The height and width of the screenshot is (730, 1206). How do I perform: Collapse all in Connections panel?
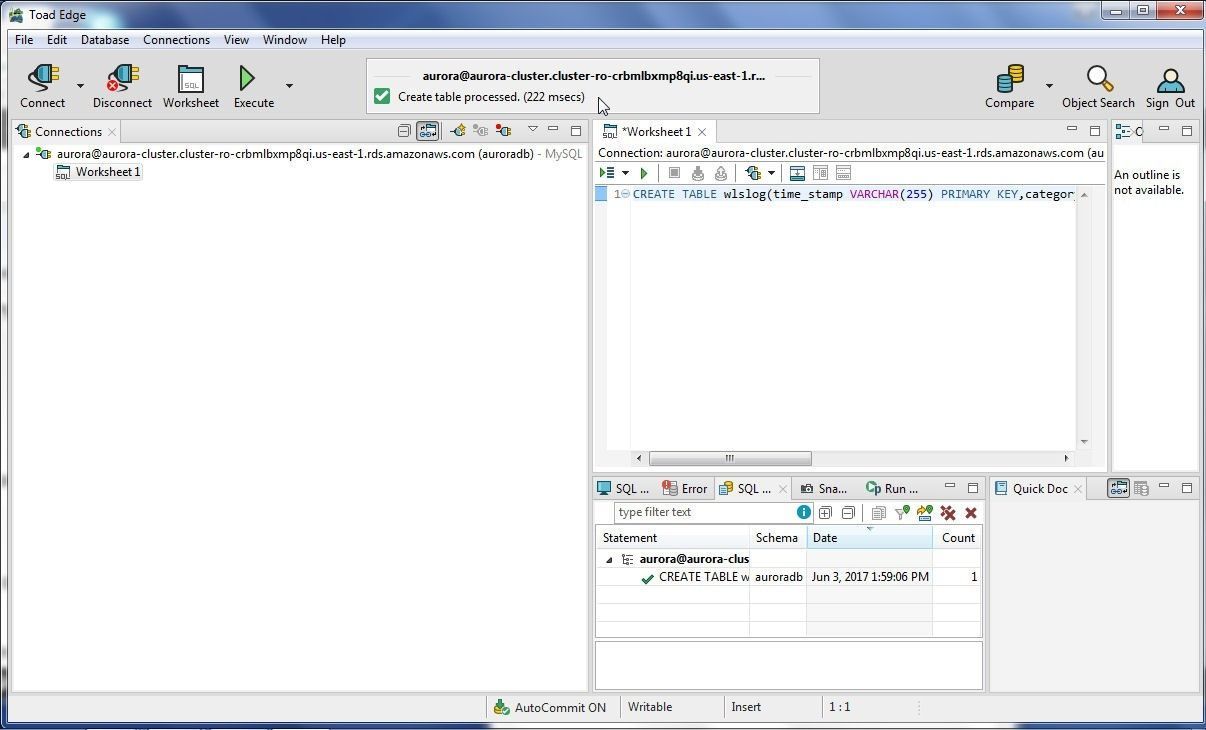coord(404,131)
